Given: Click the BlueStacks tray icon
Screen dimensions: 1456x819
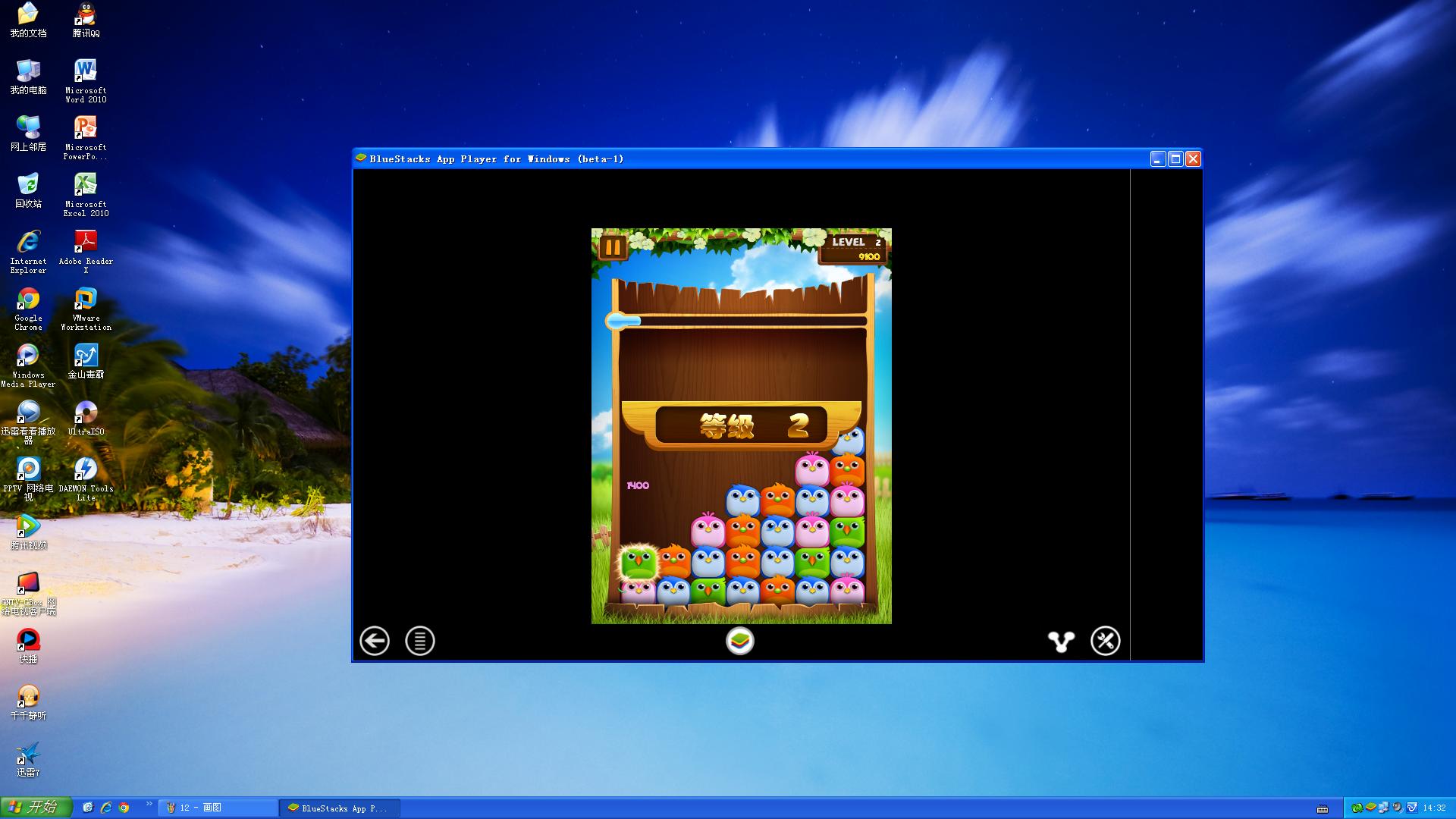Looking at the screenshot, I should [x=1370, y=807].
